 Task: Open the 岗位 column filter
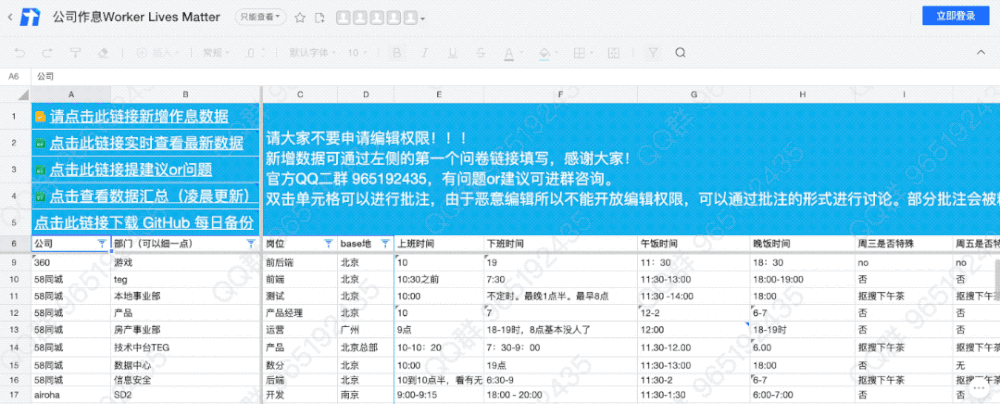click(328, 244)
